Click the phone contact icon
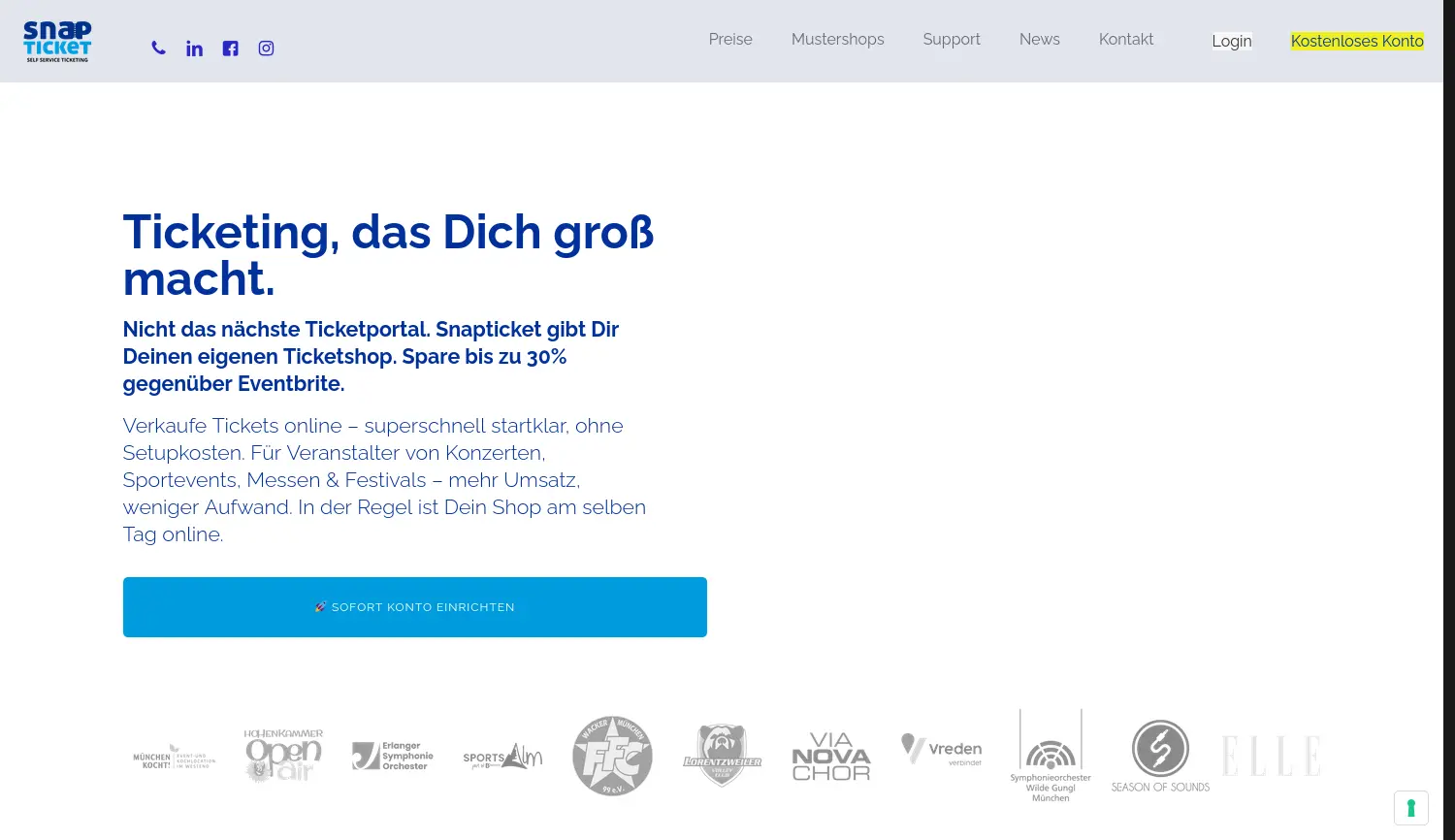 tap(158, 48)
